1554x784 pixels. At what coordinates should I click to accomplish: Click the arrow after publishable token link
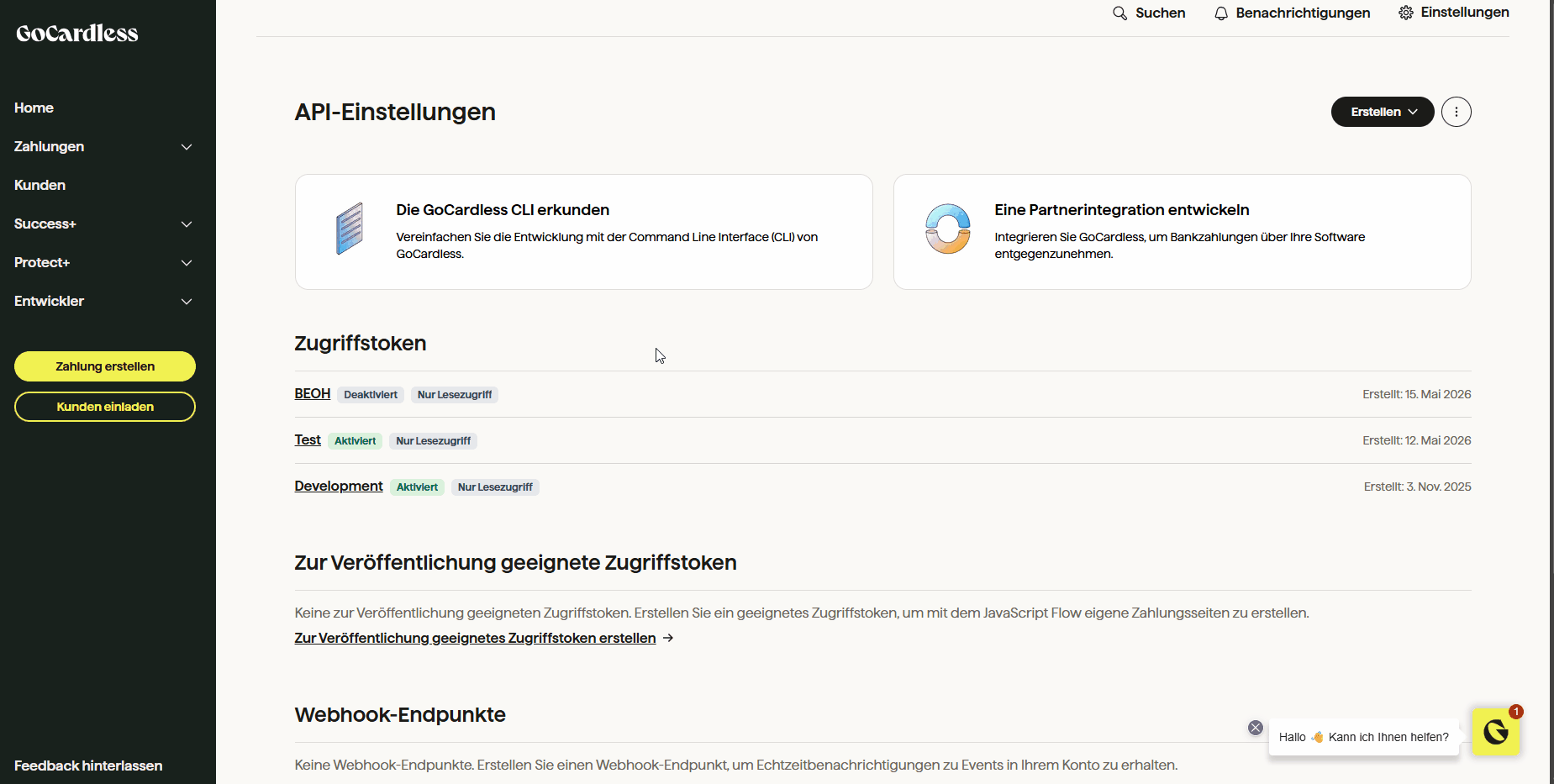[668, 638]
